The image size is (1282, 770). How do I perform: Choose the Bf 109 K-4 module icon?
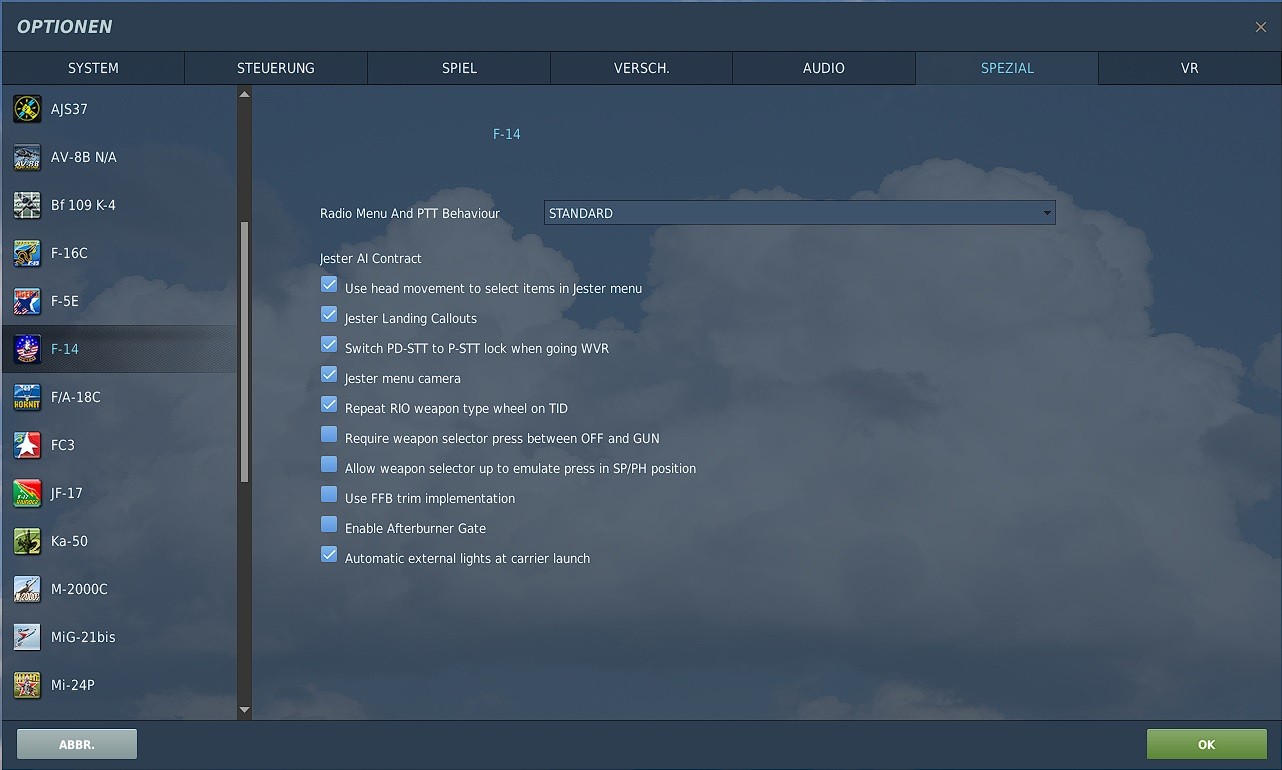[27, 205]
